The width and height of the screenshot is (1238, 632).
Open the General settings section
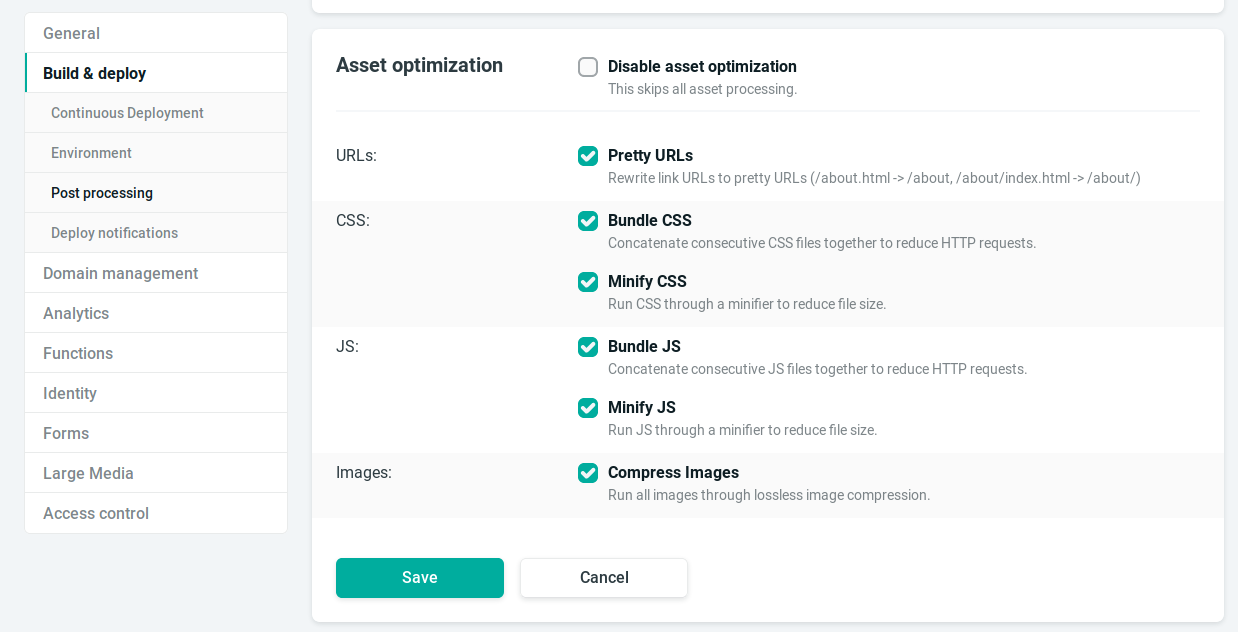(x=71, y=33)
